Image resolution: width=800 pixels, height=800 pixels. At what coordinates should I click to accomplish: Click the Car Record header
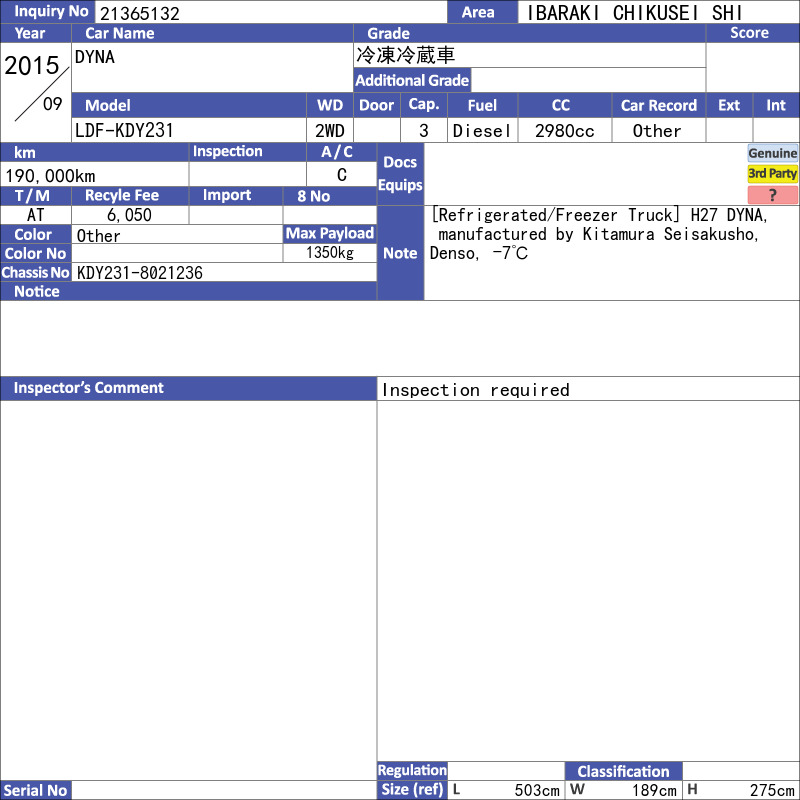(659, 105)
